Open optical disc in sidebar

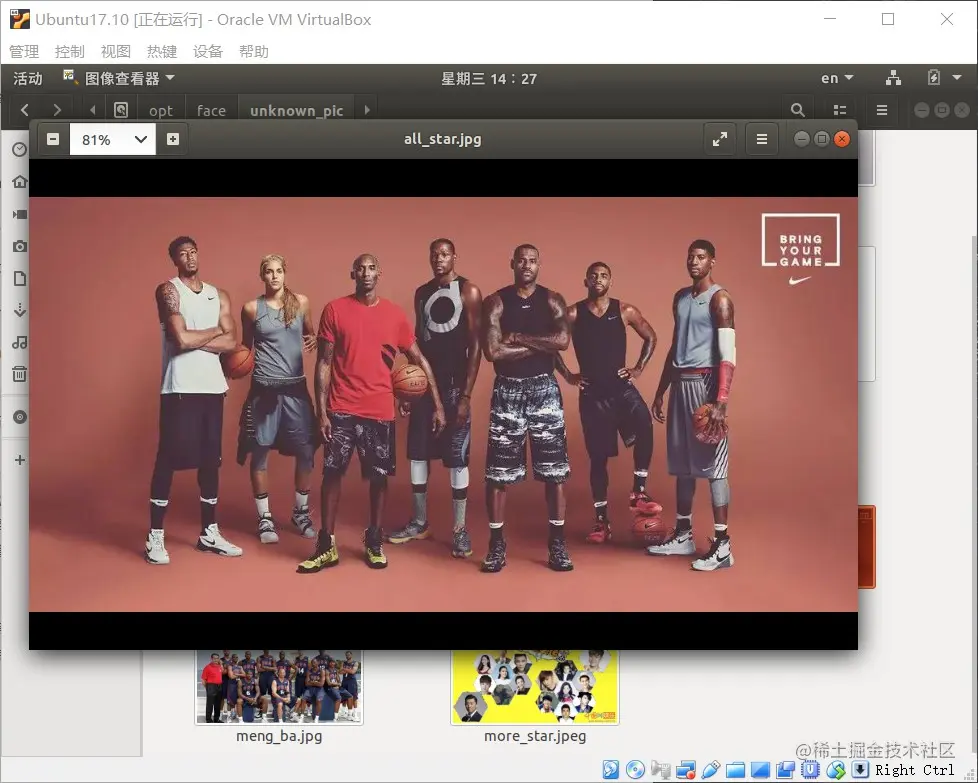point(20,417)
